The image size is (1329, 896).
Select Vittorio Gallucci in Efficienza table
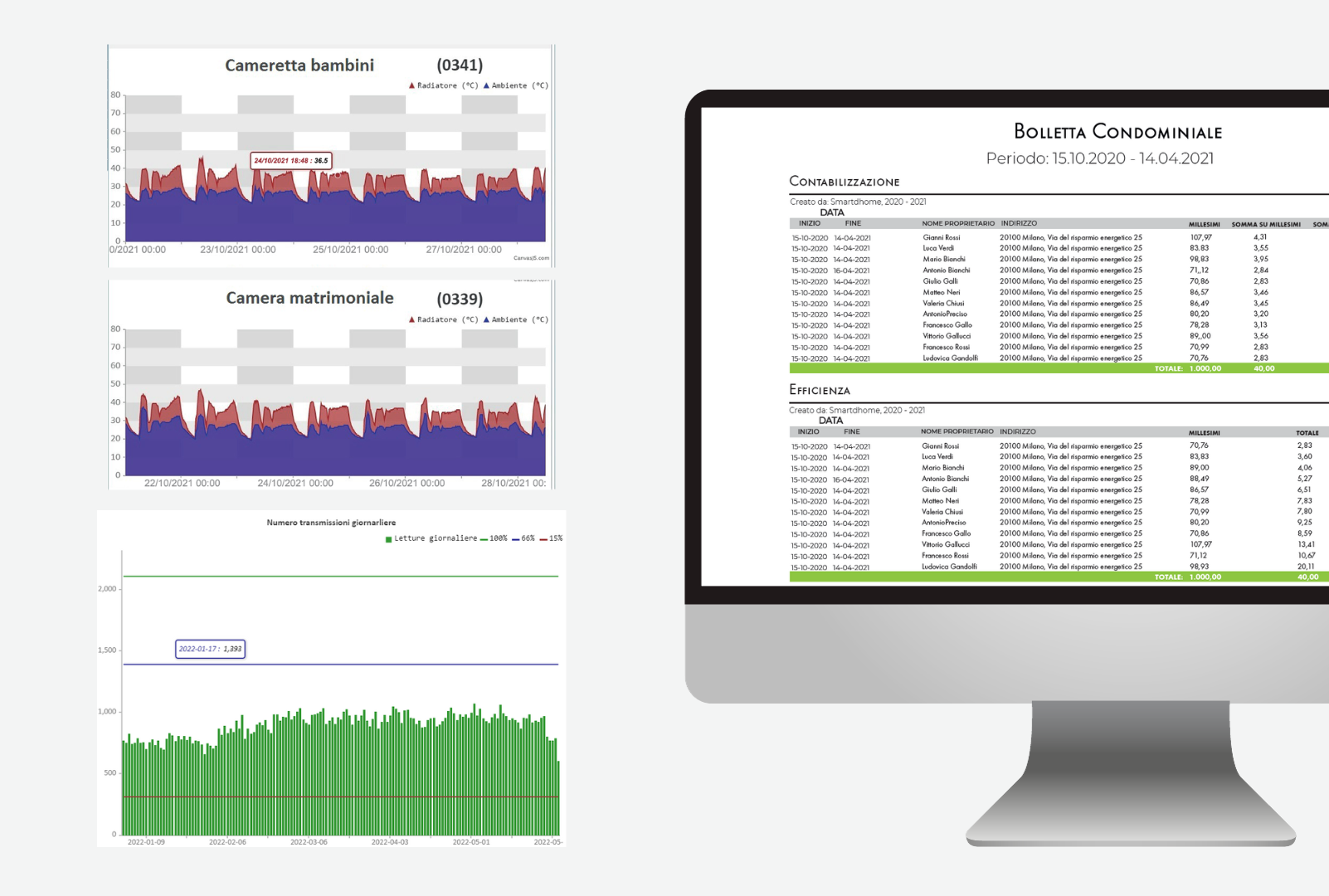coord(946,544)
